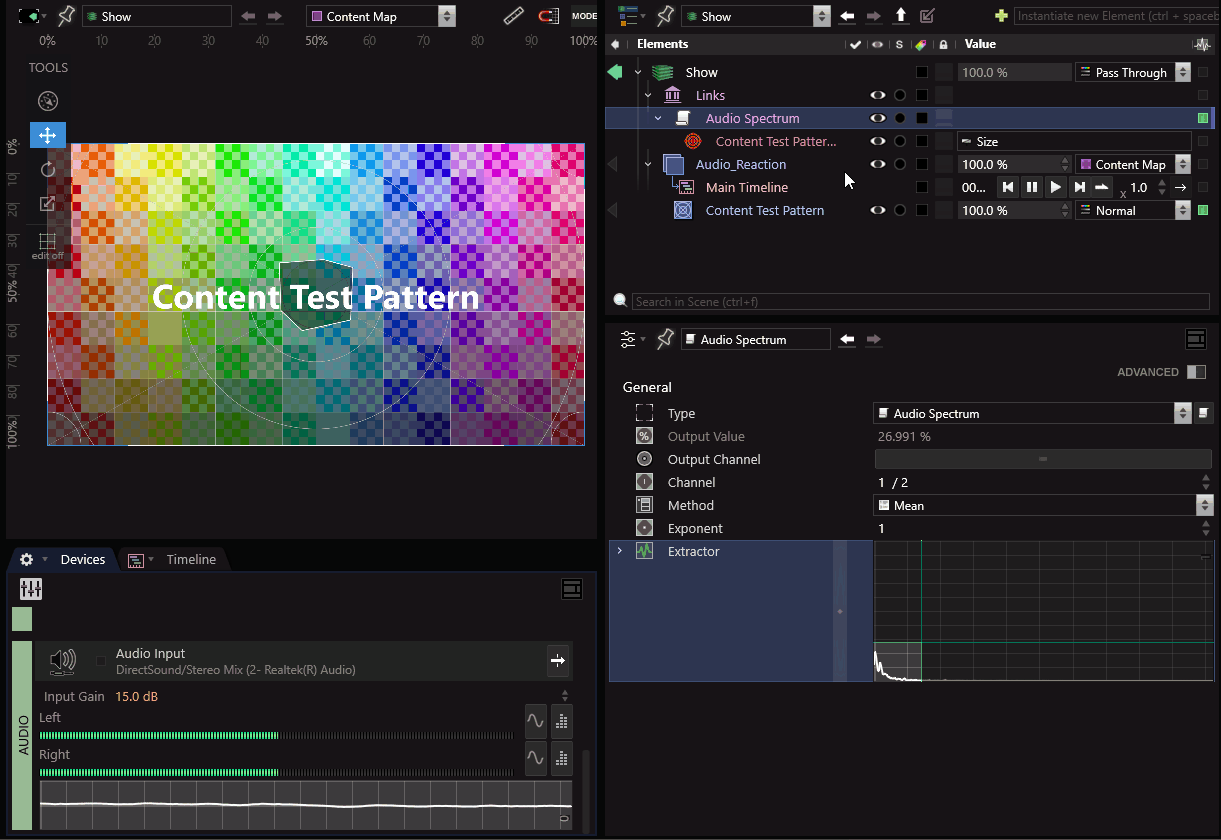The image size is (1221, 840).
Task: Expand the Extractor section
Action: 620,551
